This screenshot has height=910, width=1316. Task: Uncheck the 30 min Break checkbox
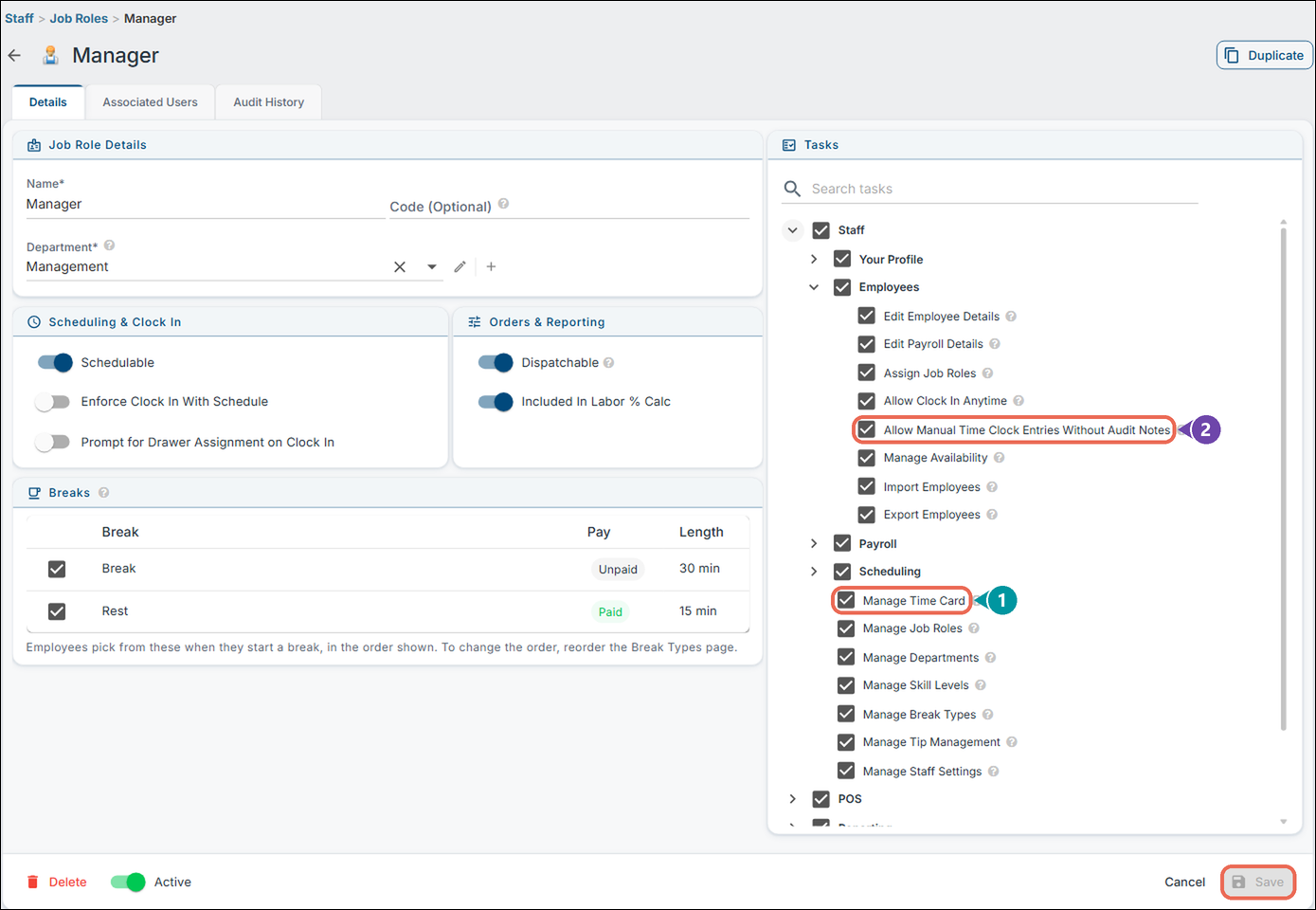[57, 569]
